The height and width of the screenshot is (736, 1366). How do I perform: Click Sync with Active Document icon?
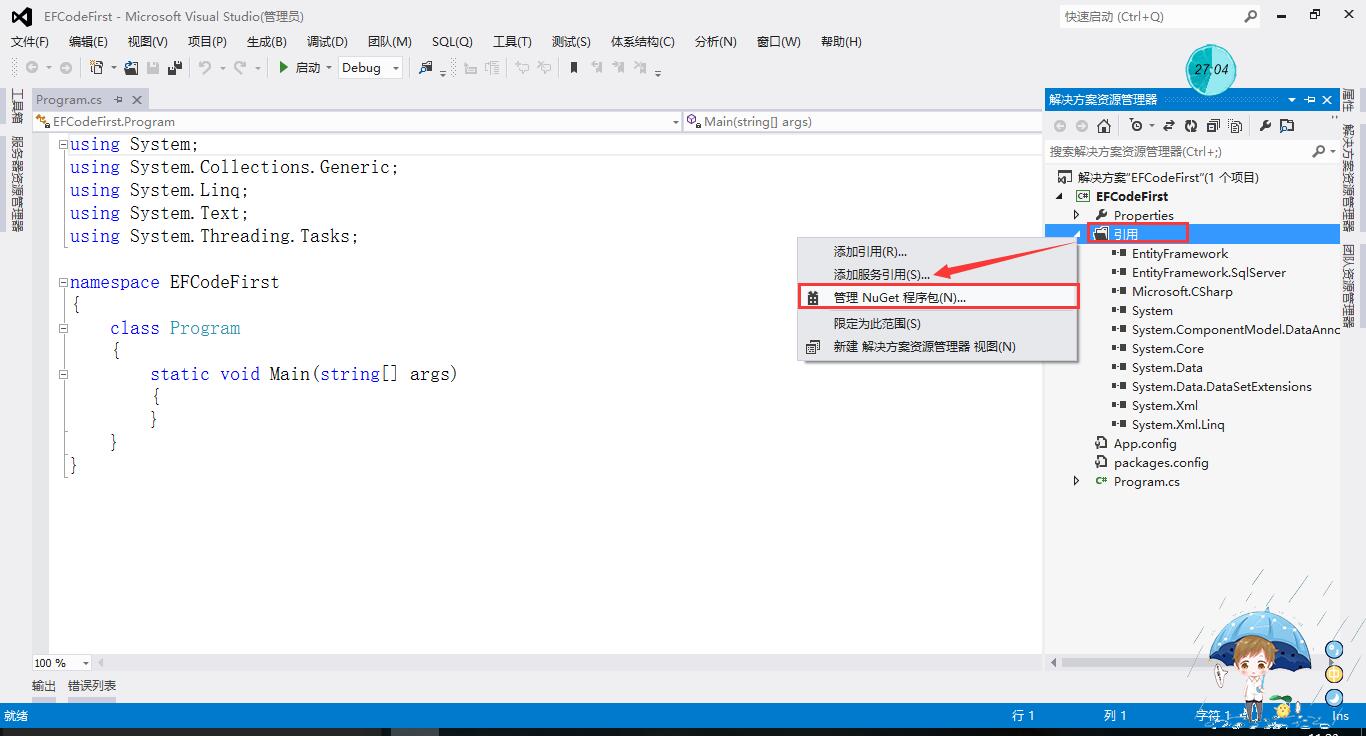click(x=1168, y=126)
